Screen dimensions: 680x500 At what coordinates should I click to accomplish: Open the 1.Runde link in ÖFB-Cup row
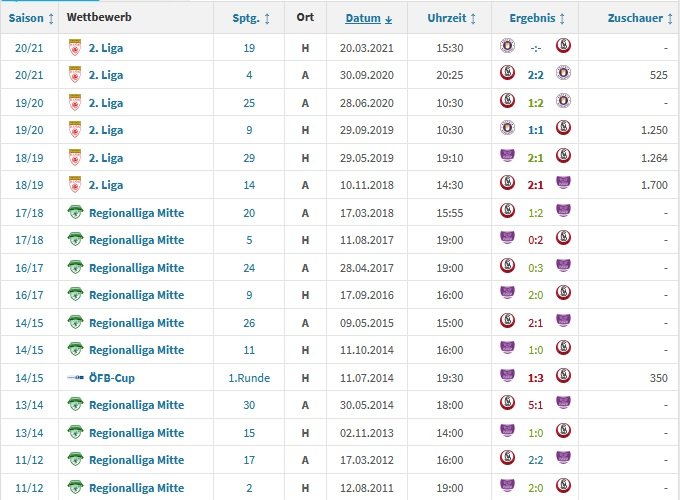coord(249,378)
